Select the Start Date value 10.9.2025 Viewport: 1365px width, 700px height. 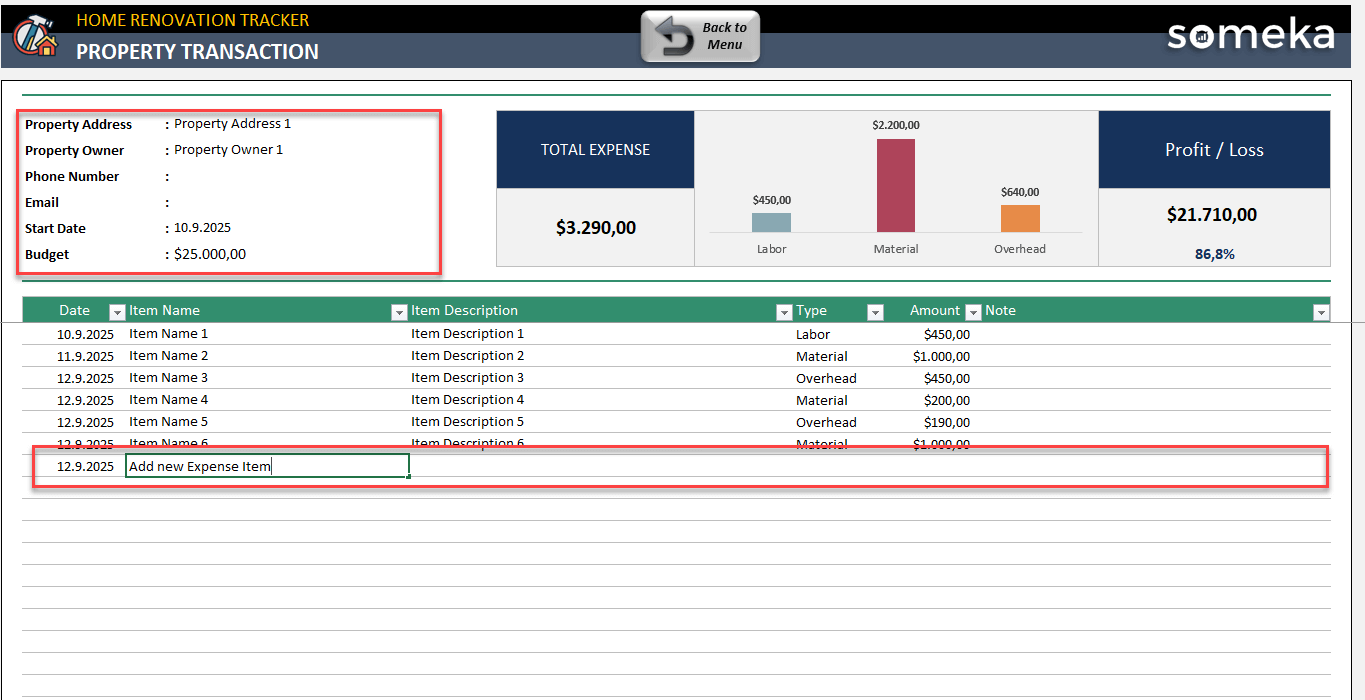pyautogui.click(x=201, y=228)
